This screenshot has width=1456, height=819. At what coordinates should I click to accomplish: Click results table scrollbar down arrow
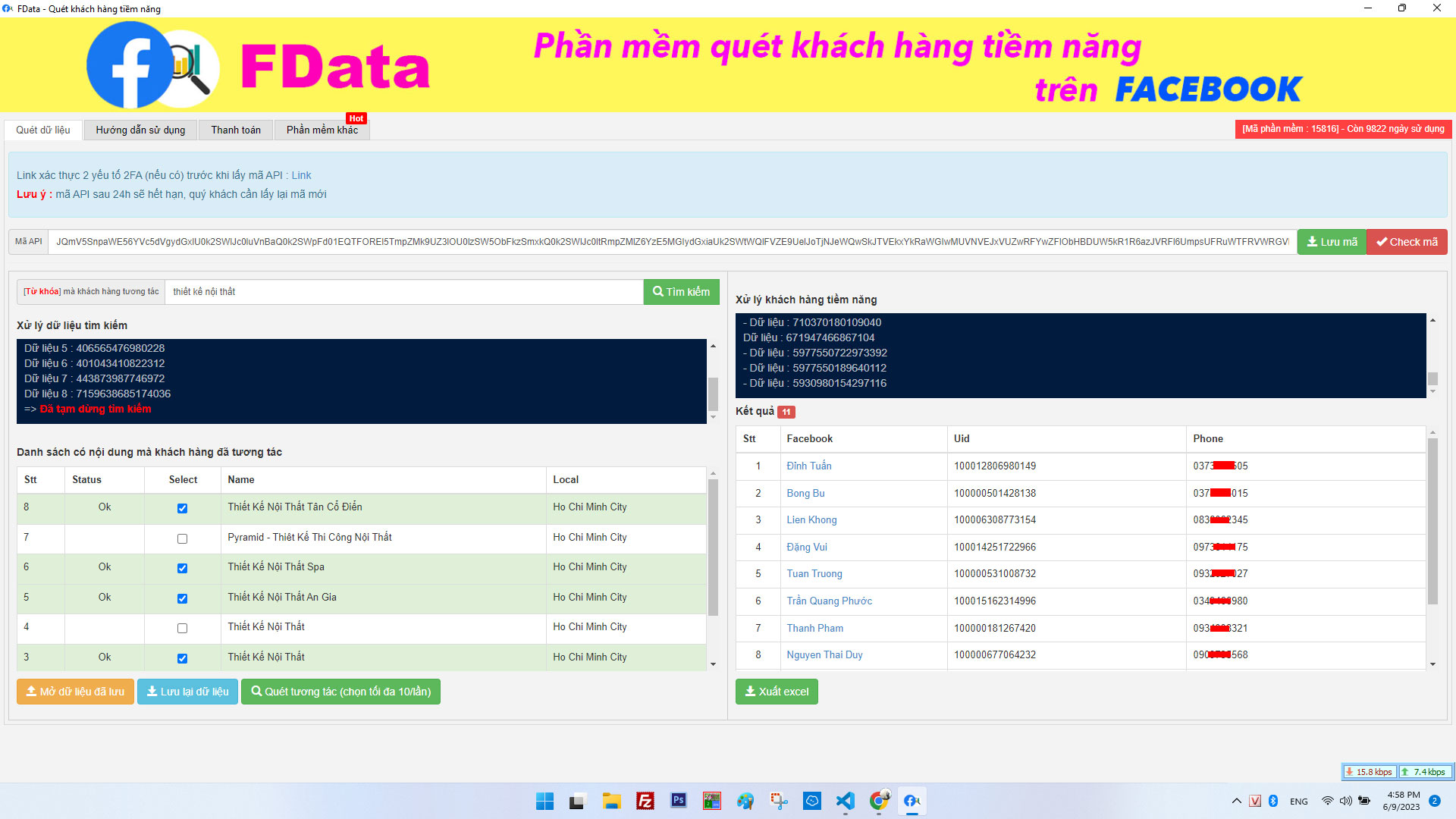(x=1432, y=664)
